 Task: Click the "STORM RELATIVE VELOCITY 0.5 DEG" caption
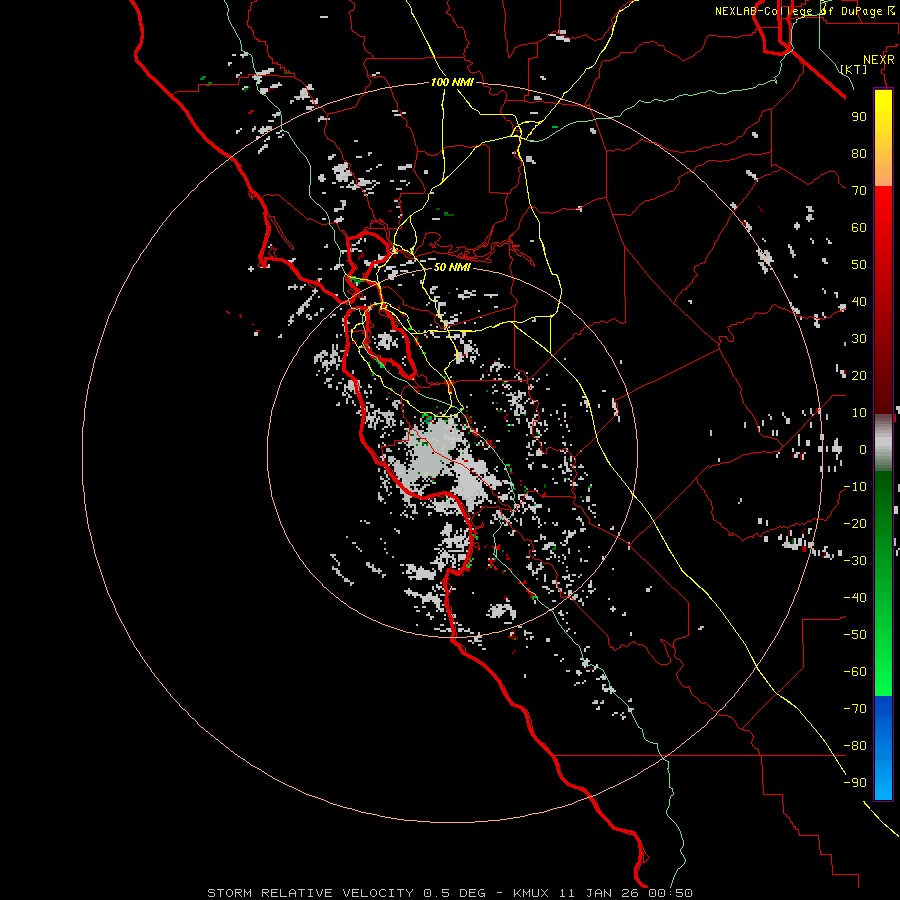coord(346,893)
